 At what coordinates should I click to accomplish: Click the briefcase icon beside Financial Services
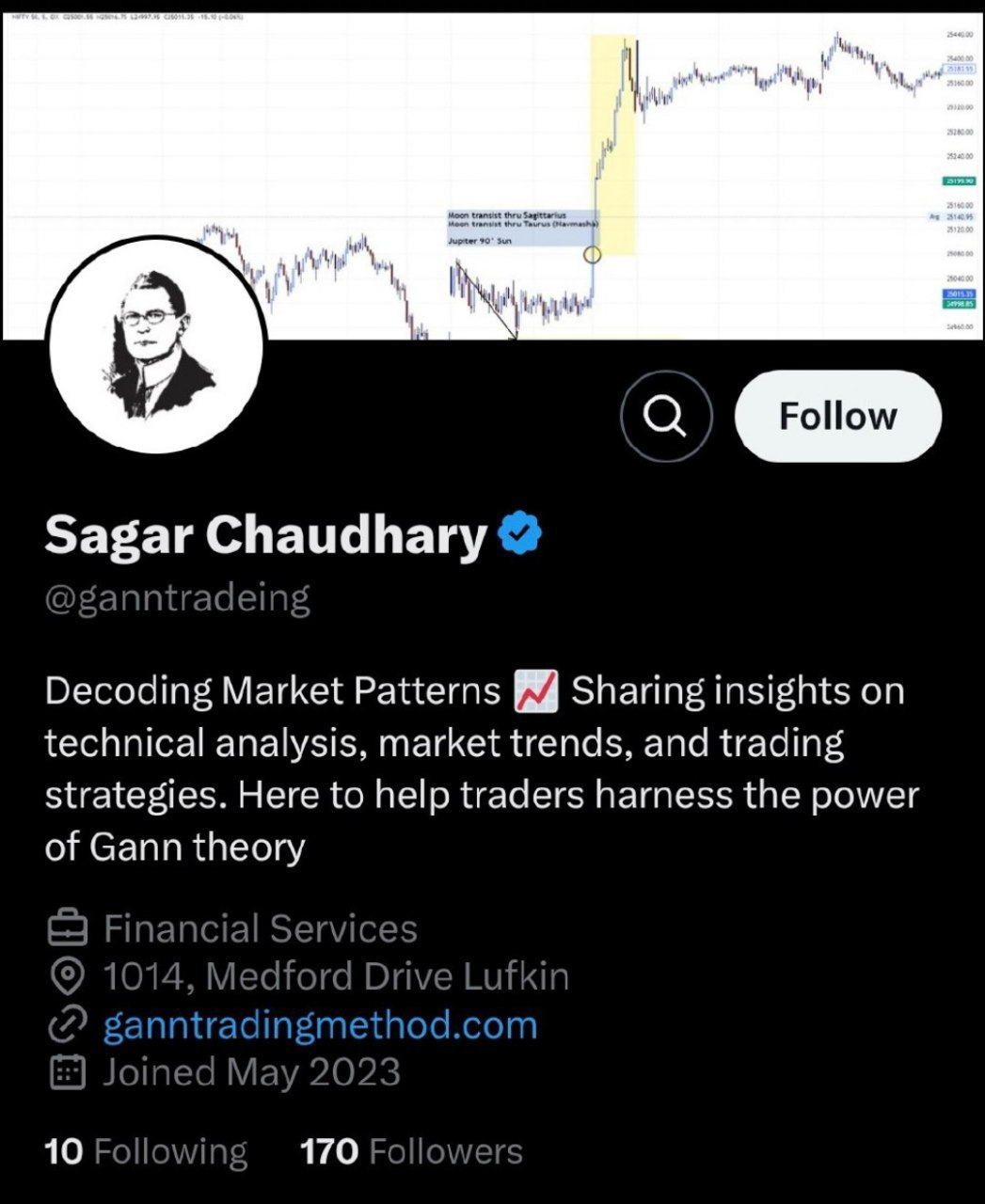click(x=67, y=929)
